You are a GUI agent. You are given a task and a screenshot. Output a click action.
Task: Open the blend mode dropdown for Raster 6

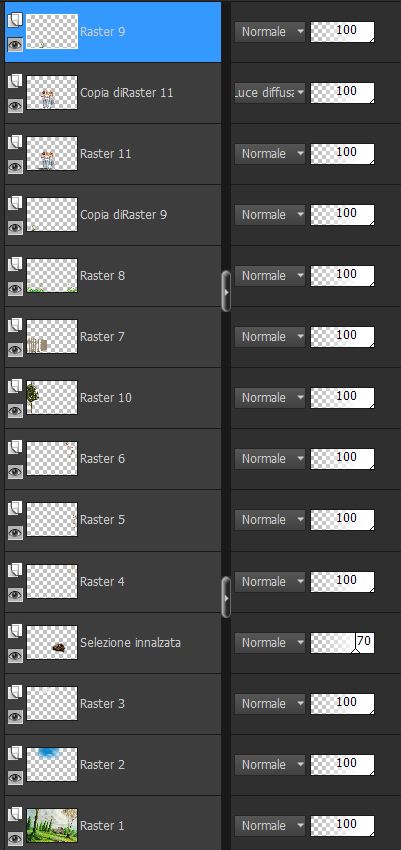[x=270, y=459]
